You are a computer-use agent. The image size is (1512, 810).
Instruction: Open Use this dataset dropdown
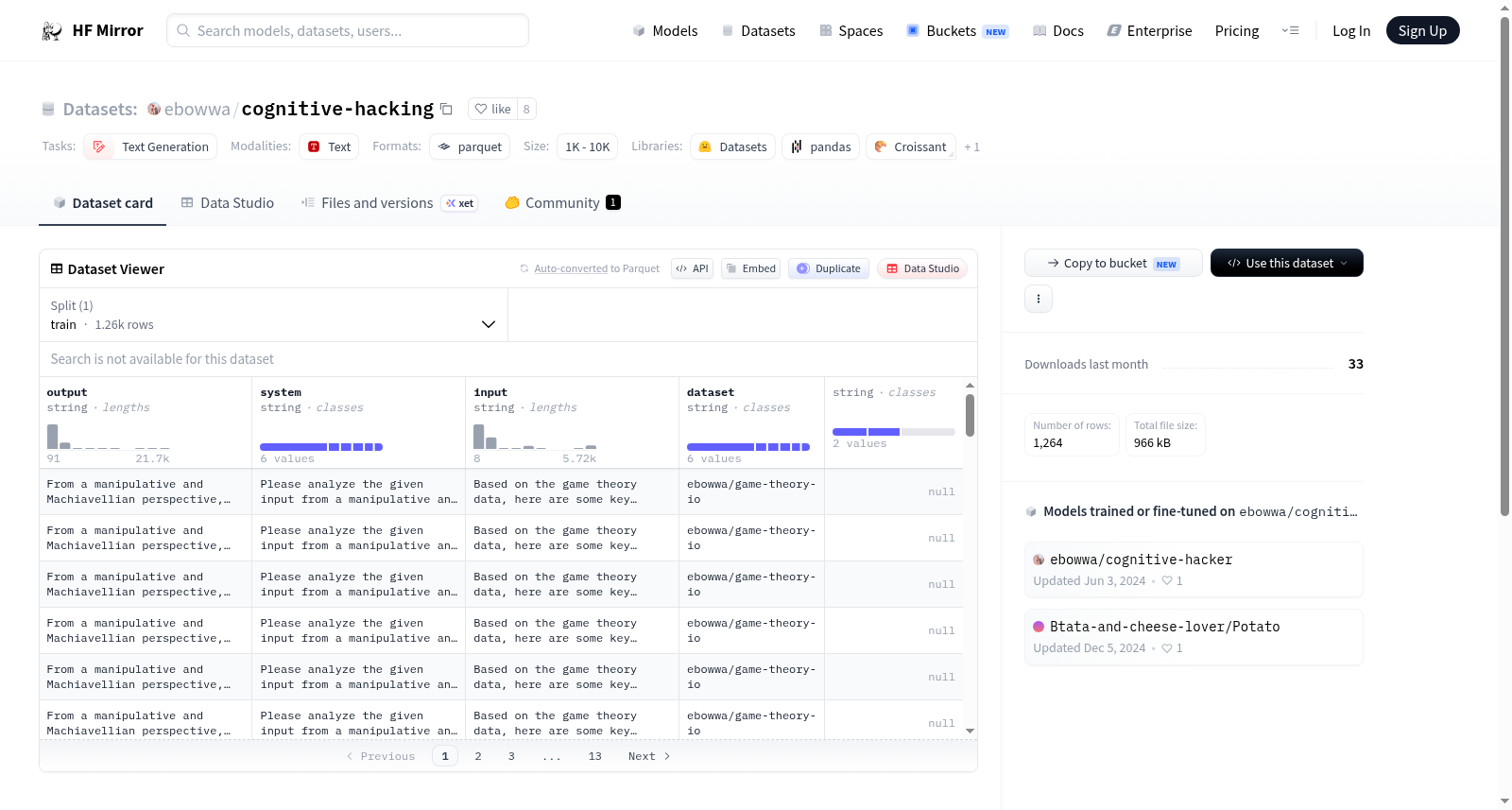point(1287,263)
